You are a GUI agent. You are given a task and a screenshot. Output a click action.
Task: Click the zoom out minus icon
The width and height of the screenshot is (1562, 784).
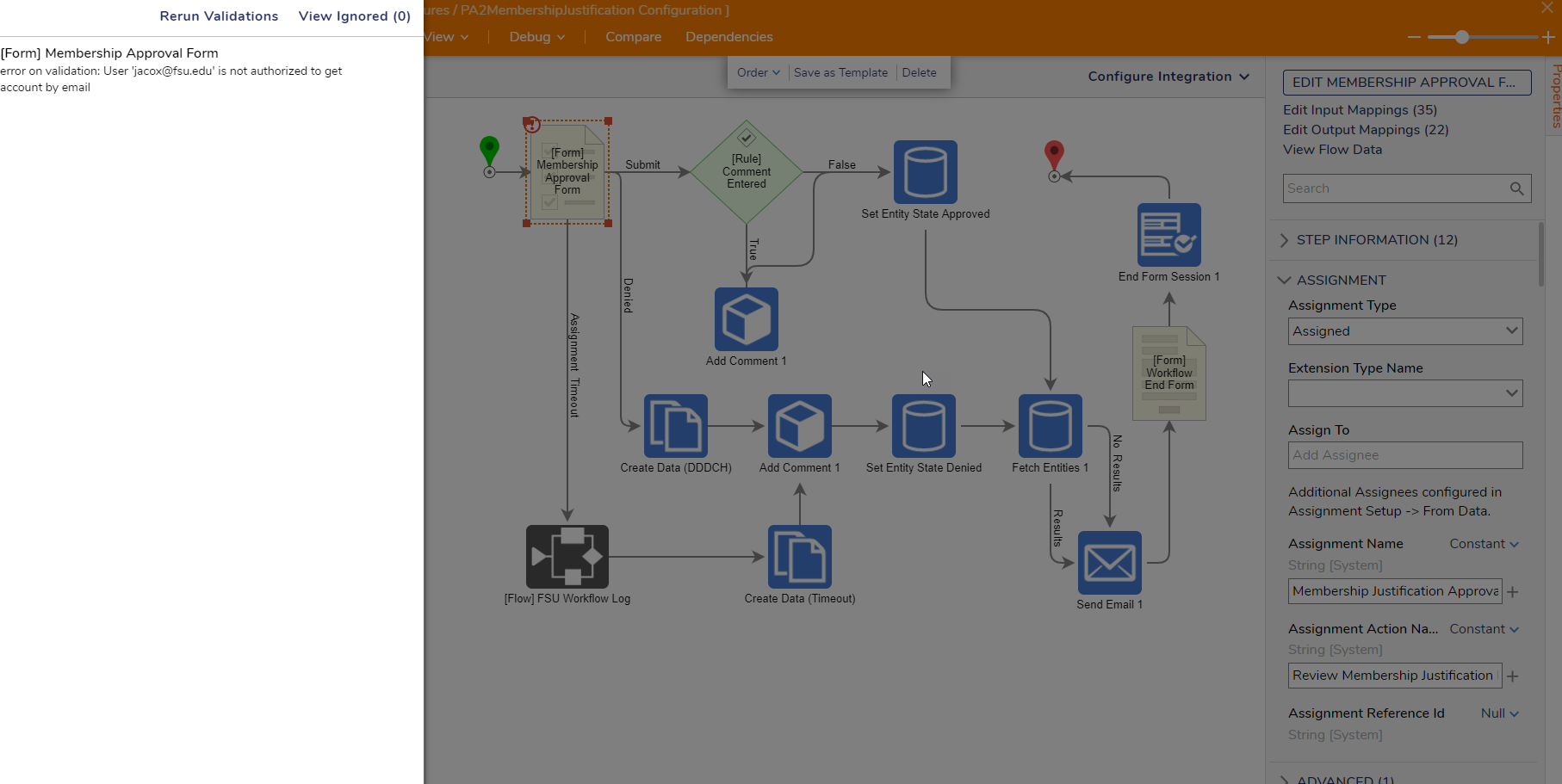[1414, 37]
